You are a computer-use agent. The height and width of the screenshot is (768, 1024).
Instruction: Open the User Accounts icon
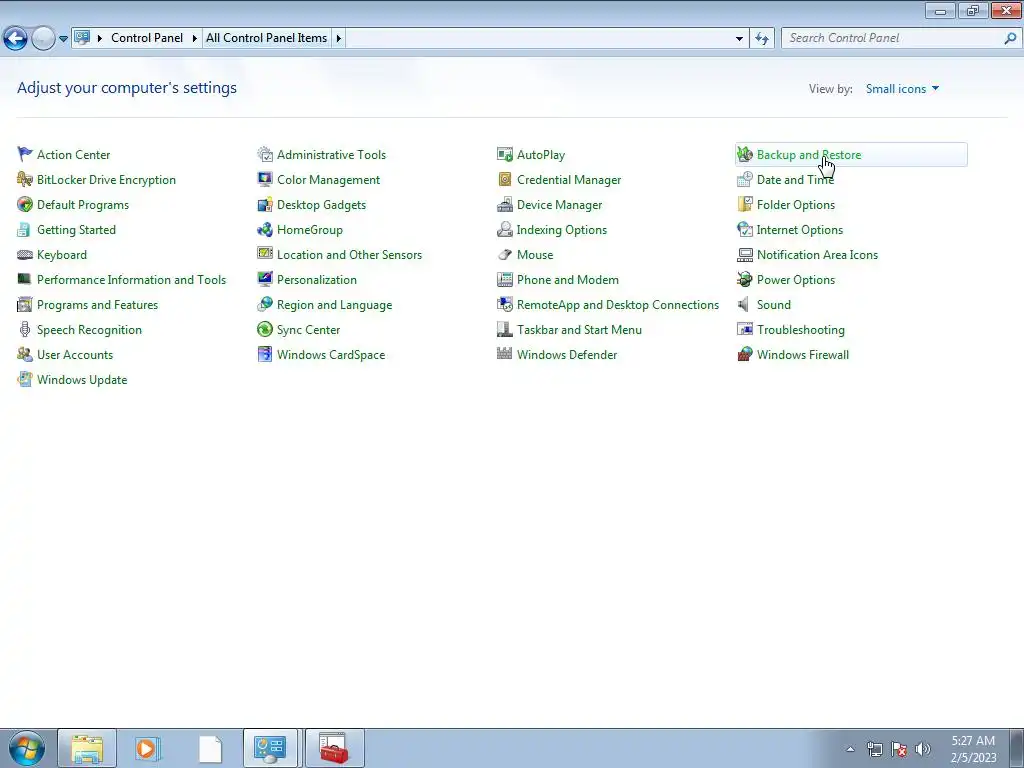(25, 355)
